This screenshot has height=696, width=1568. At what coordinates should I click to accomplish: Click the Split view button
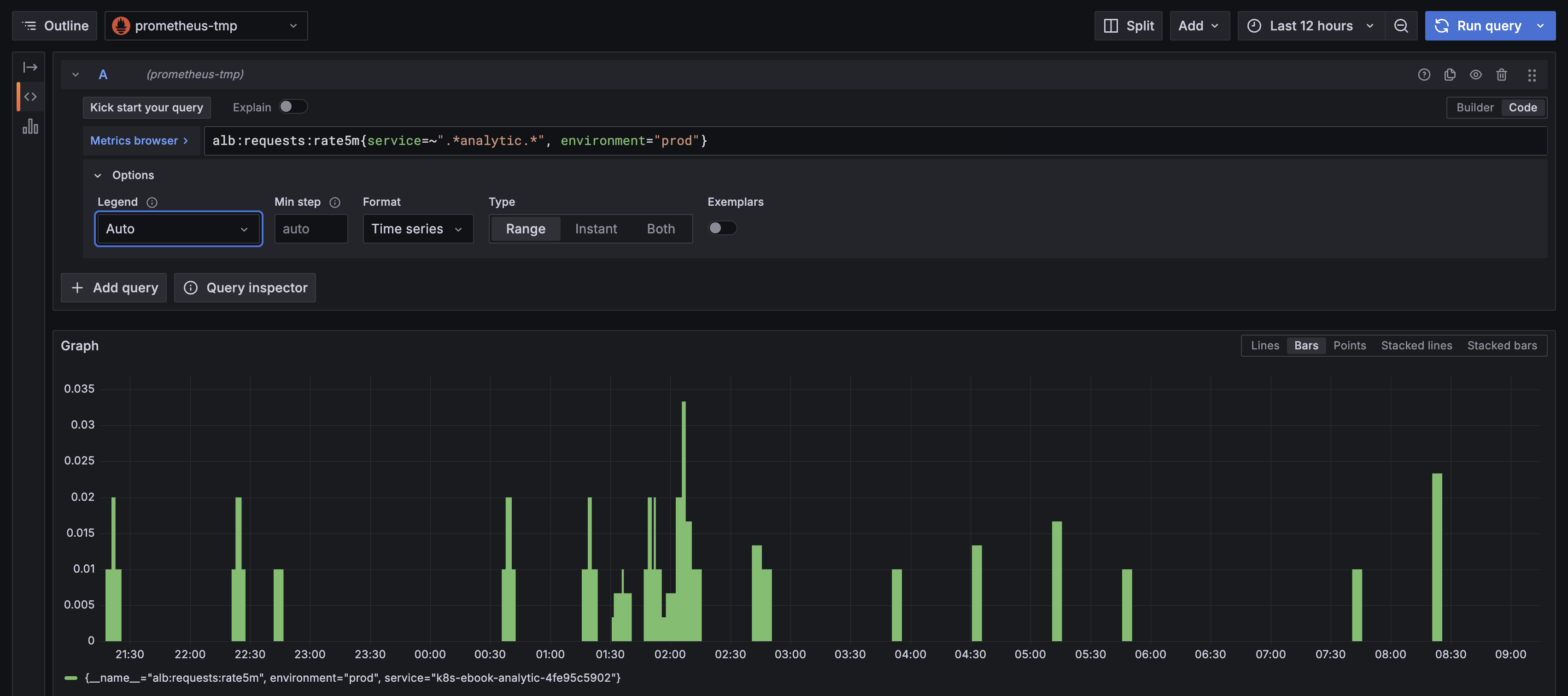[x=1128, y=26]
